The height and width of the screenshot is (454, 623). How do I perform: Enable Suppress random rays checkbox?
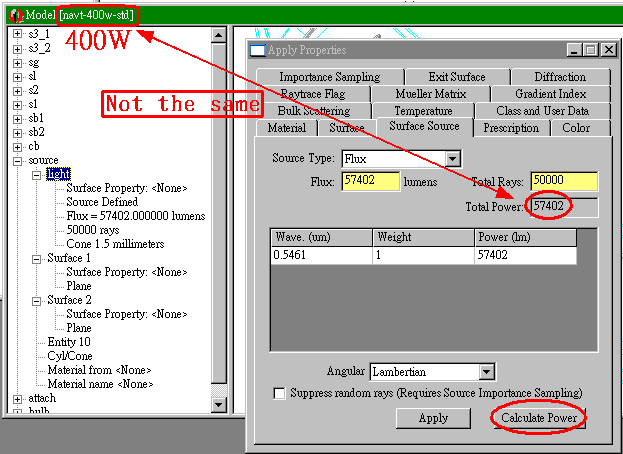tap(279, 393)
